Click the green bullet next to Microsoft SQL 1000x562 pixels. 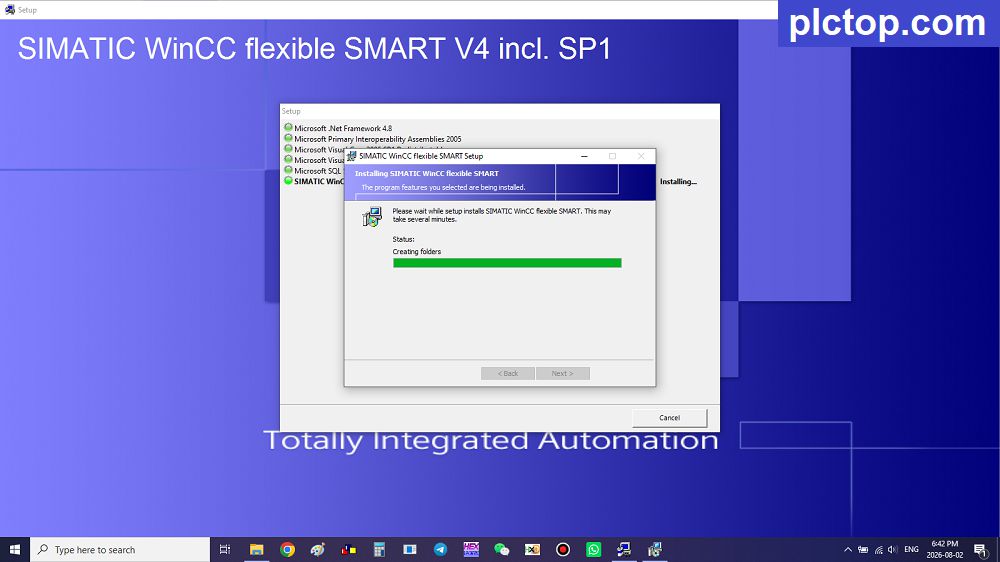[288, 170]
